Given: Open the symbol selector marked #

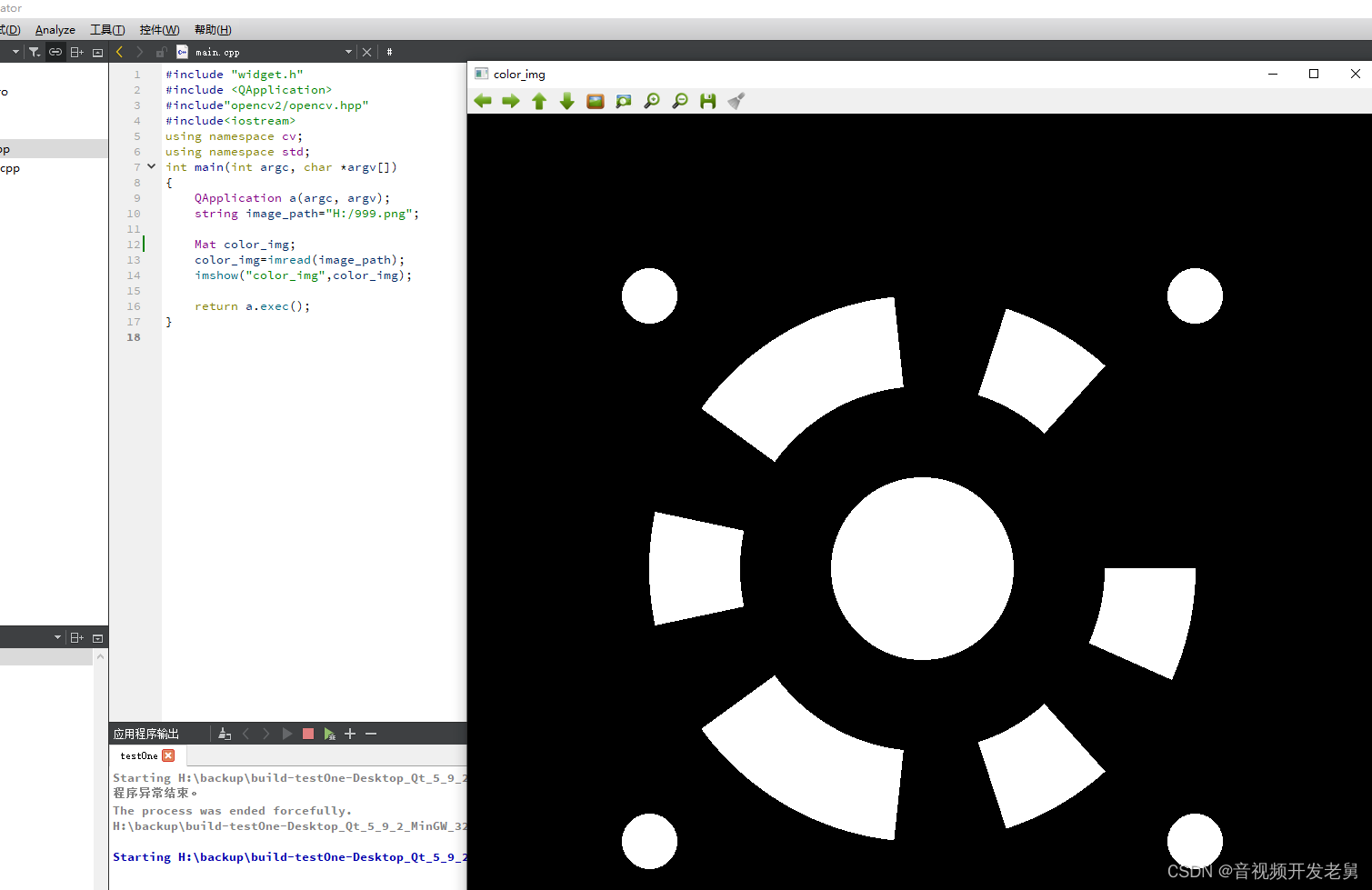Looking at the screenshot, I should [389, 52].
